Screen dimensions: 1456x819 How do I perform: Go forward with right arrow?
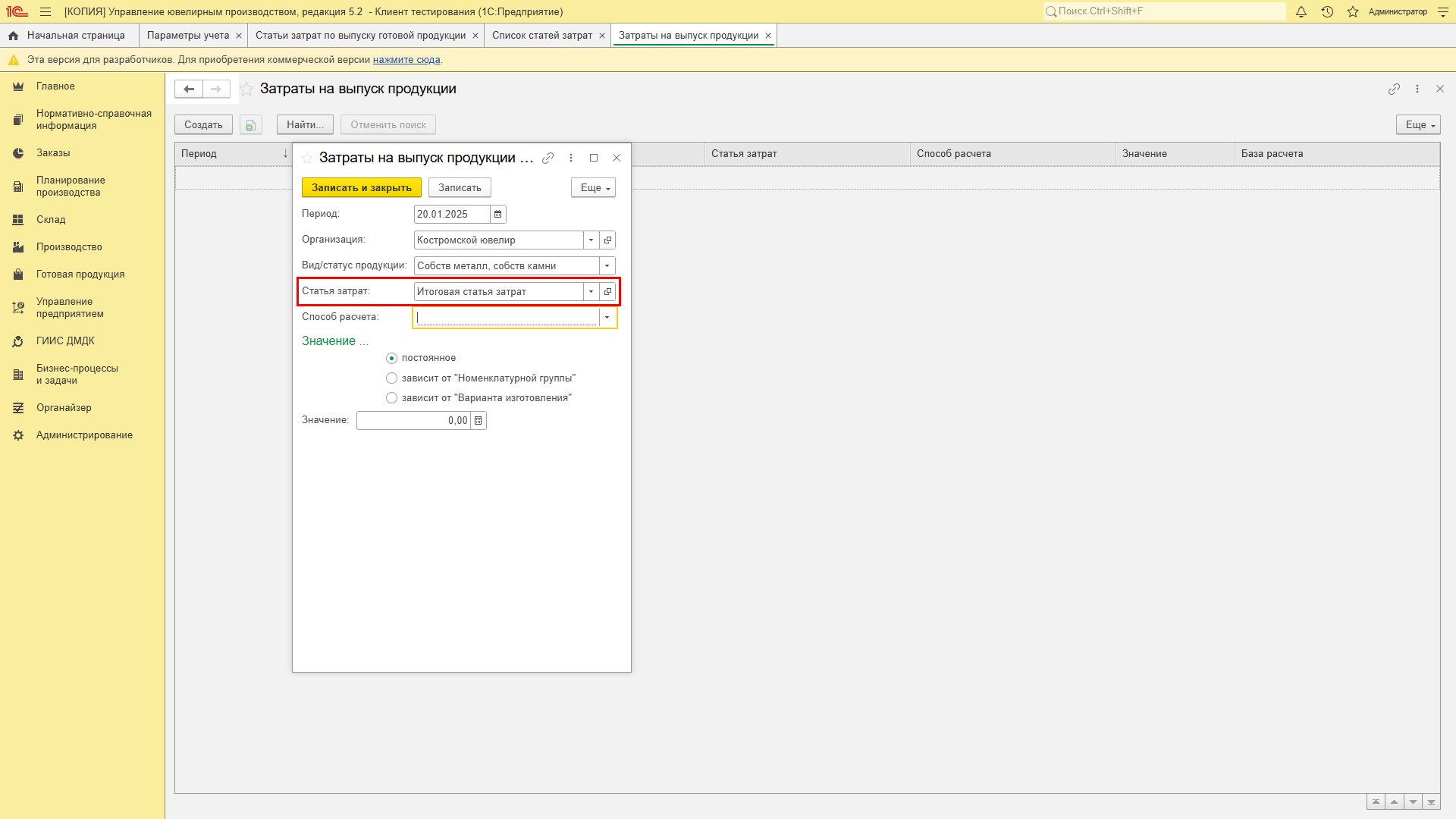[x=216, y=89]
